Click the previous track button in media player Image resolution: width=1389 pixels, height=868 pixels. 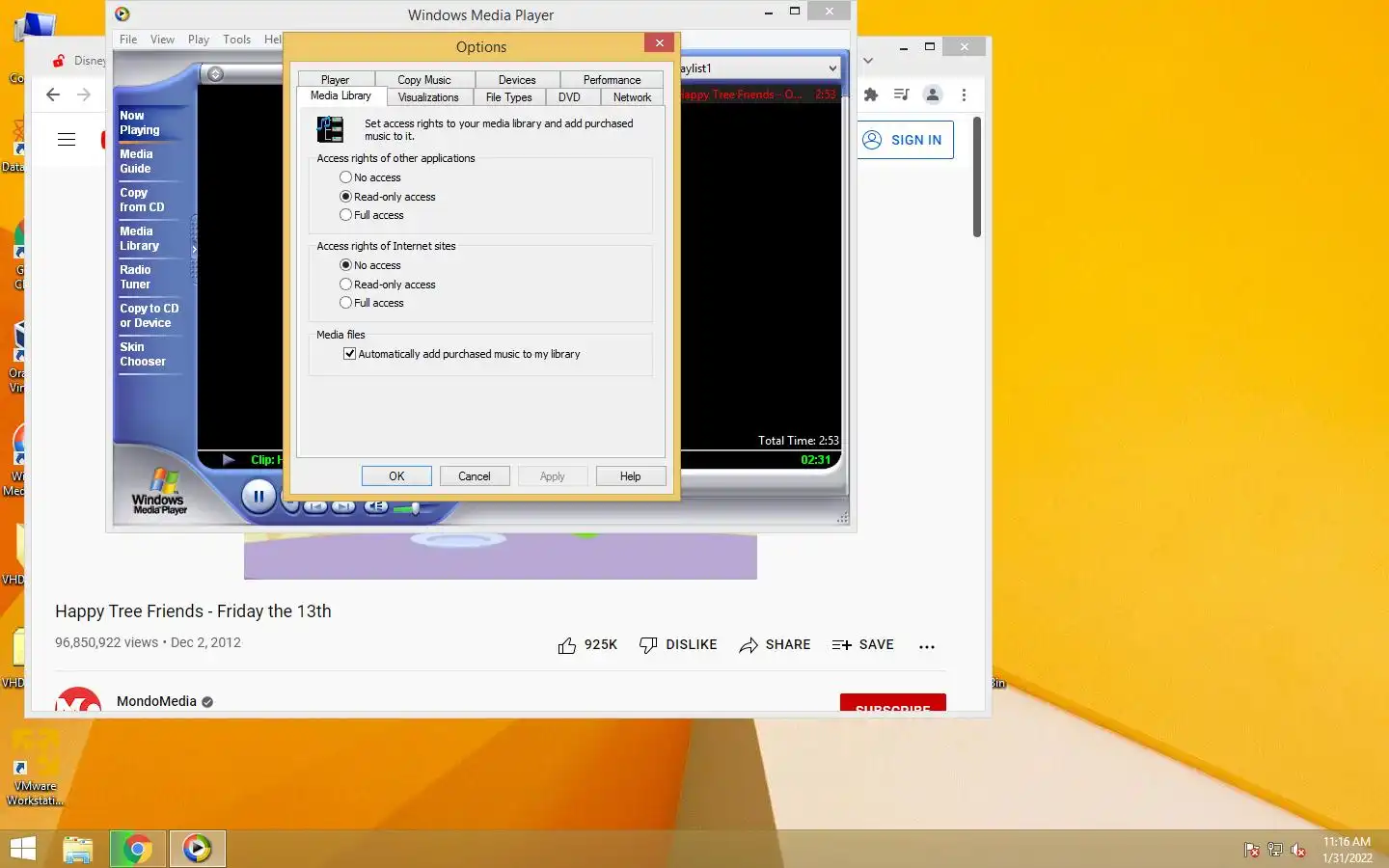pos(315,506)
